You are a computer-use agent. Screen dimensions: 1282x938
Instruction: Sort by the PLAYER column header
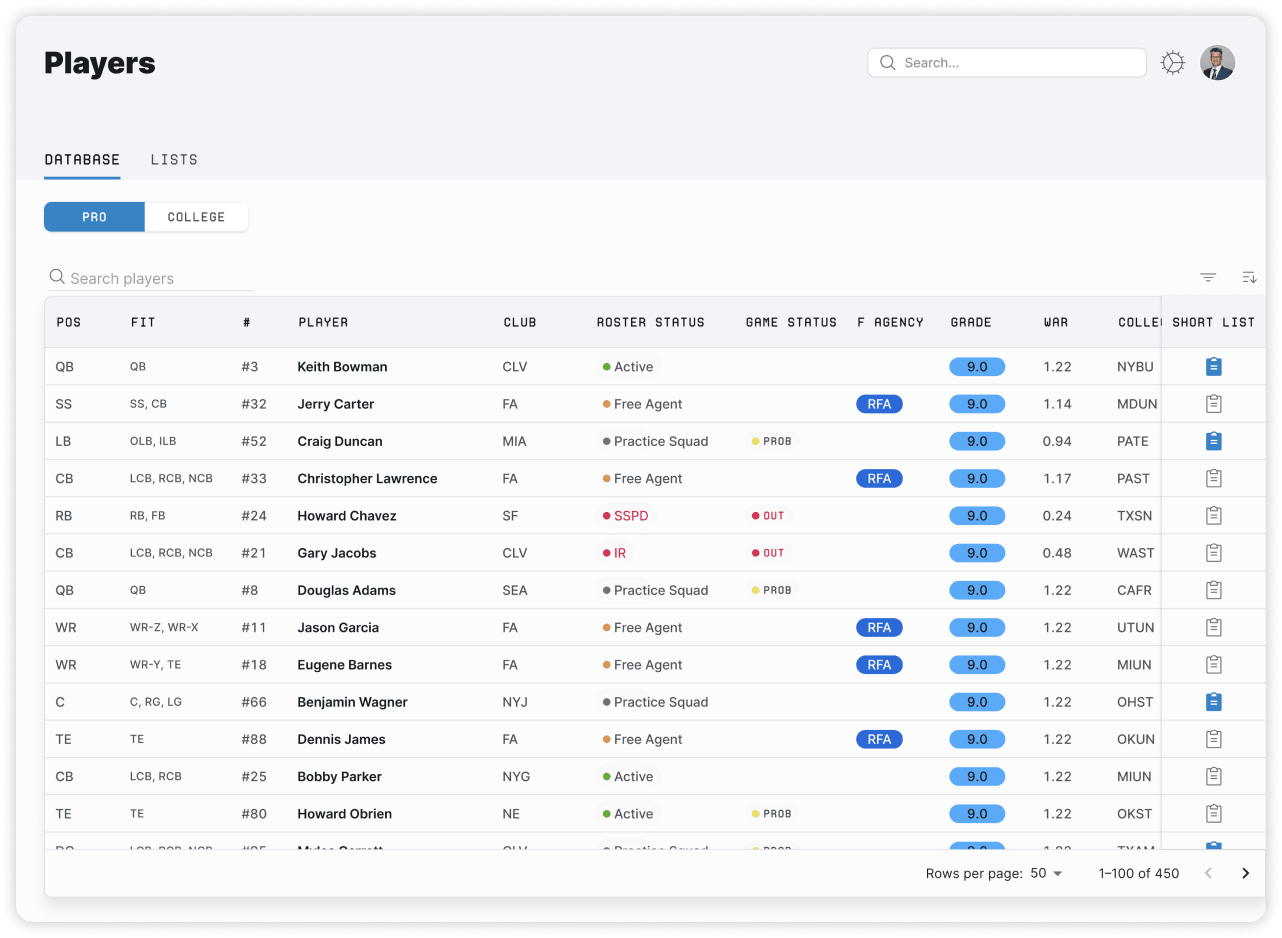pos(323,322)
